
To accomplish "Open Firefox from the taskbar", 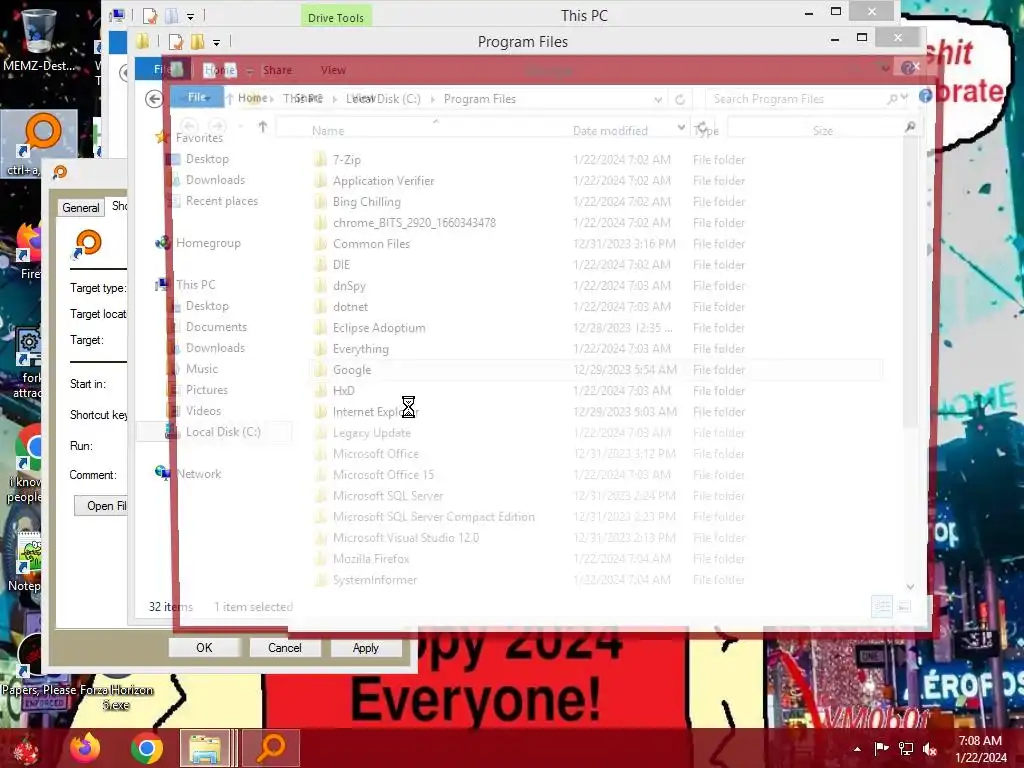I will 85,748.
